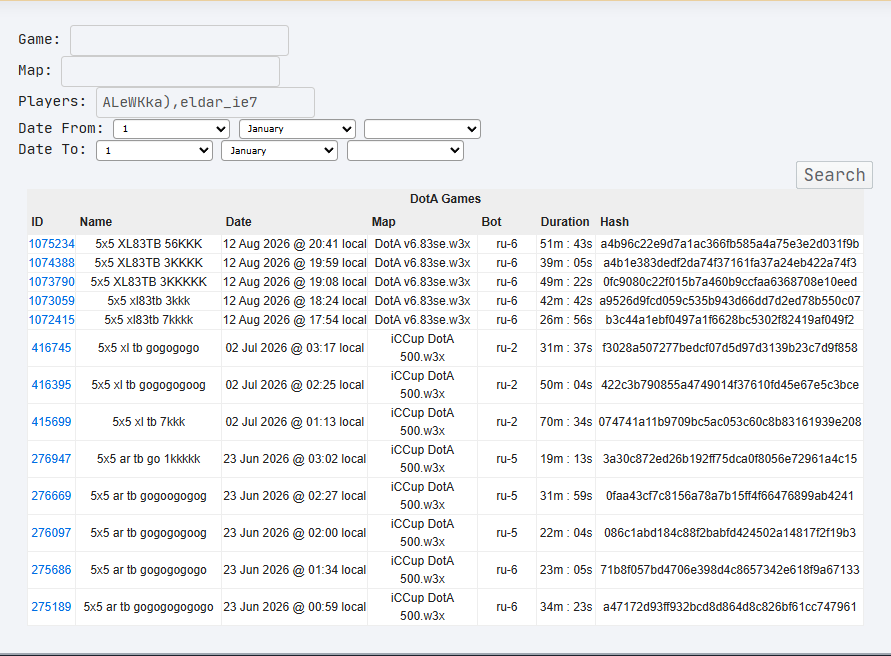Expand the Date To day dropdown

point(155,151)
